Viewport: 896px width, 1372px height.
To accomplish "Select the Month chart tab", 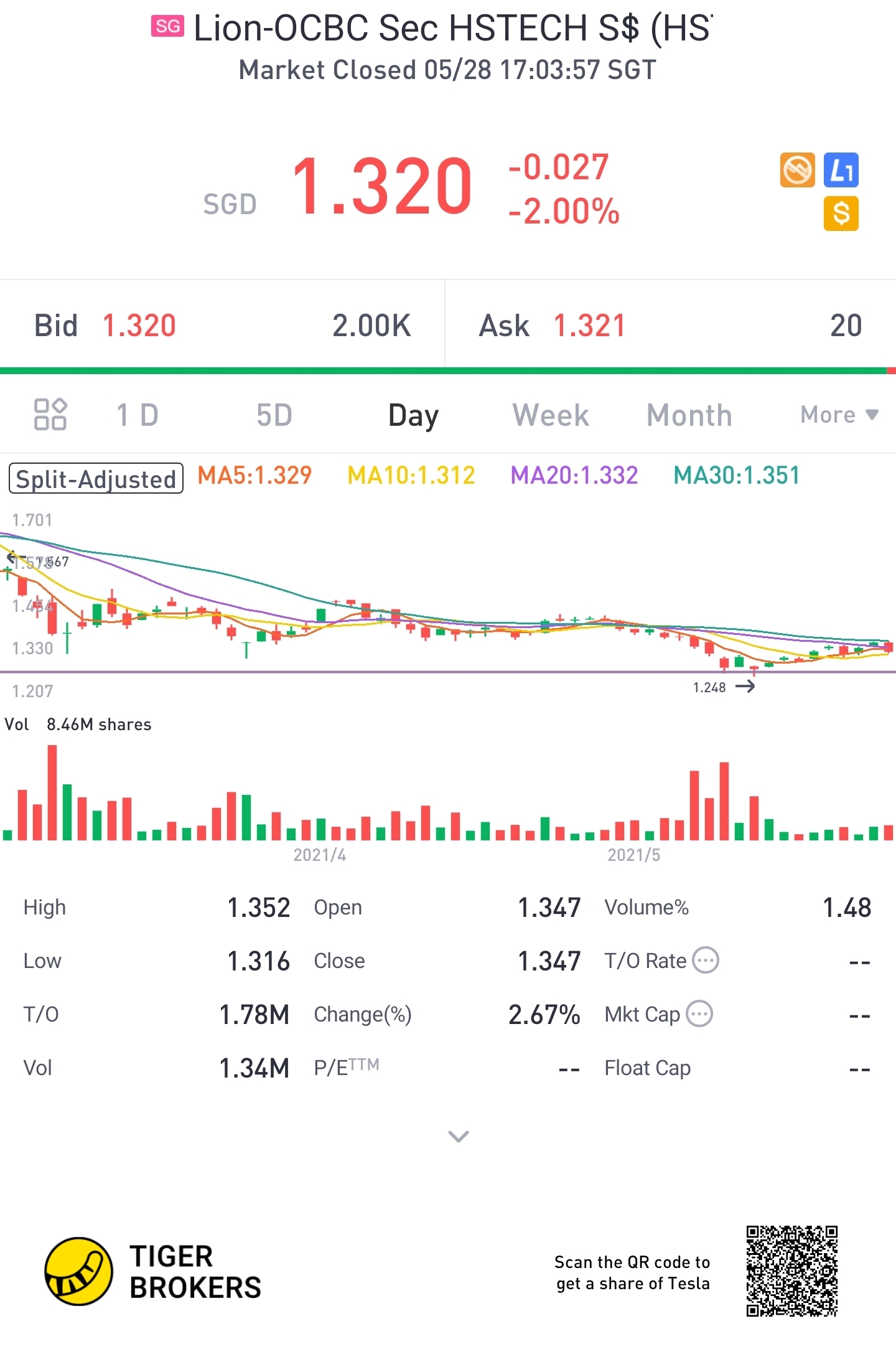I will click(x=689, y=415).
